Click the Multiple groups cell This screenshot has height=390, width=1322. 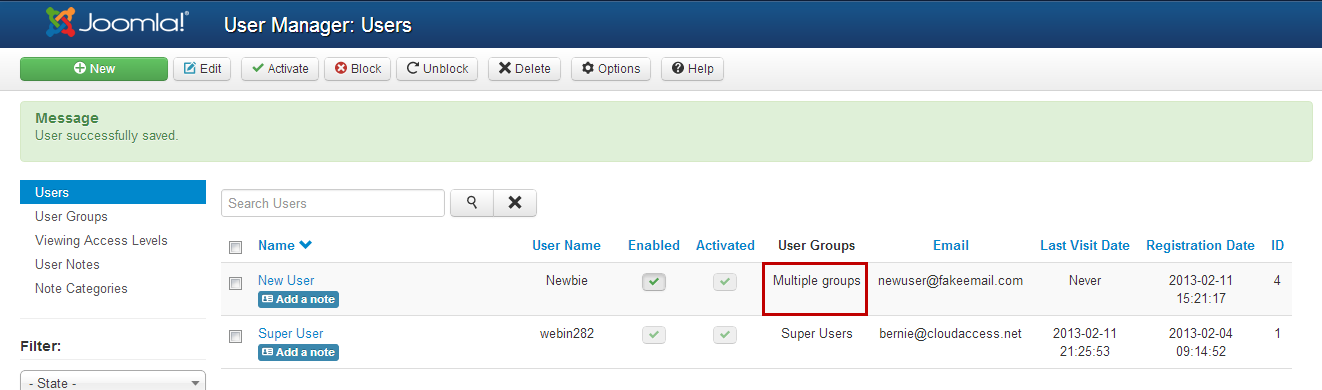click(816, 281)
